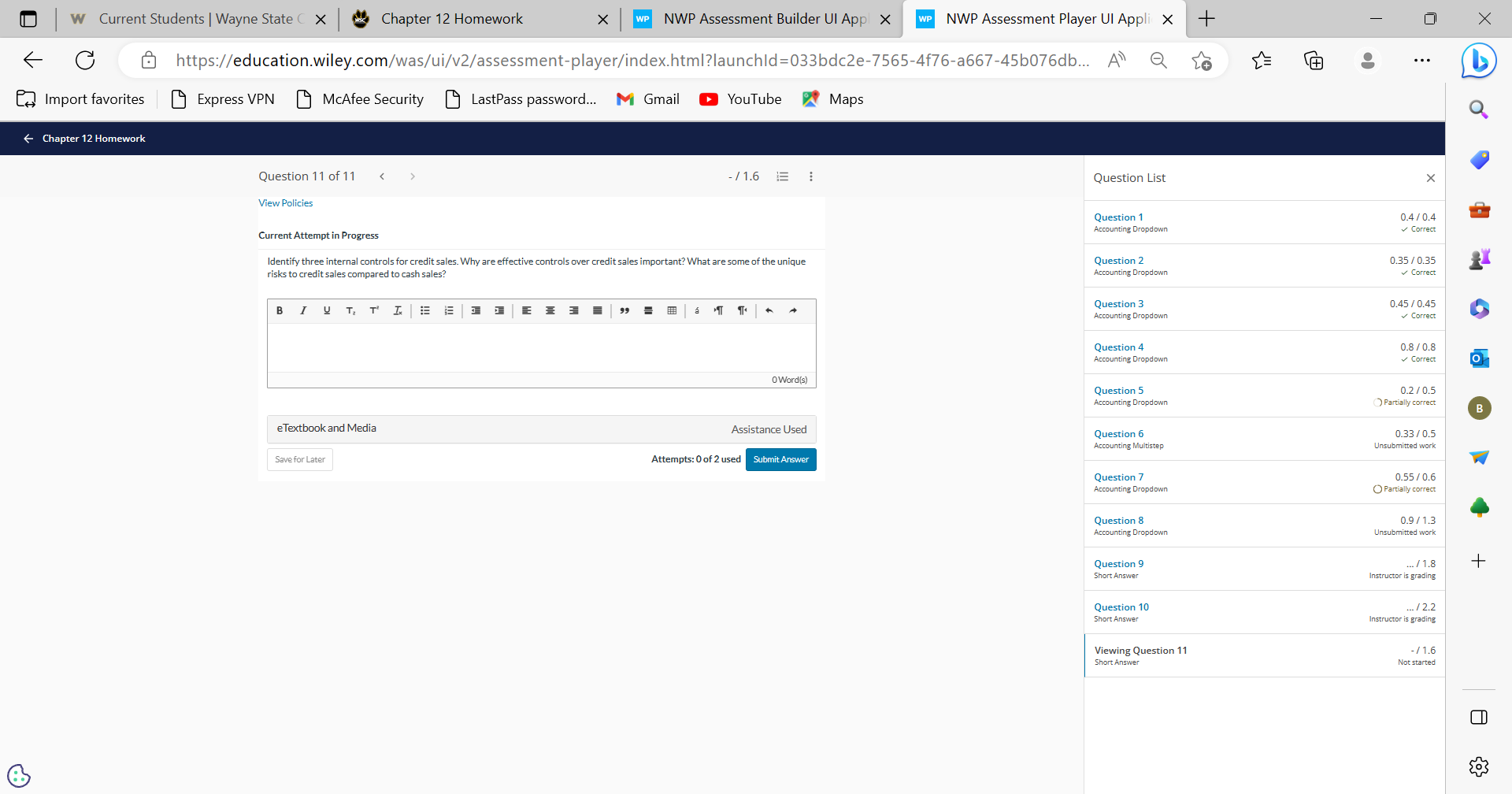The width and height of the screenshot is (1512, 794).
Task: Open Question 1 from the list
Action: [1264, 223]
